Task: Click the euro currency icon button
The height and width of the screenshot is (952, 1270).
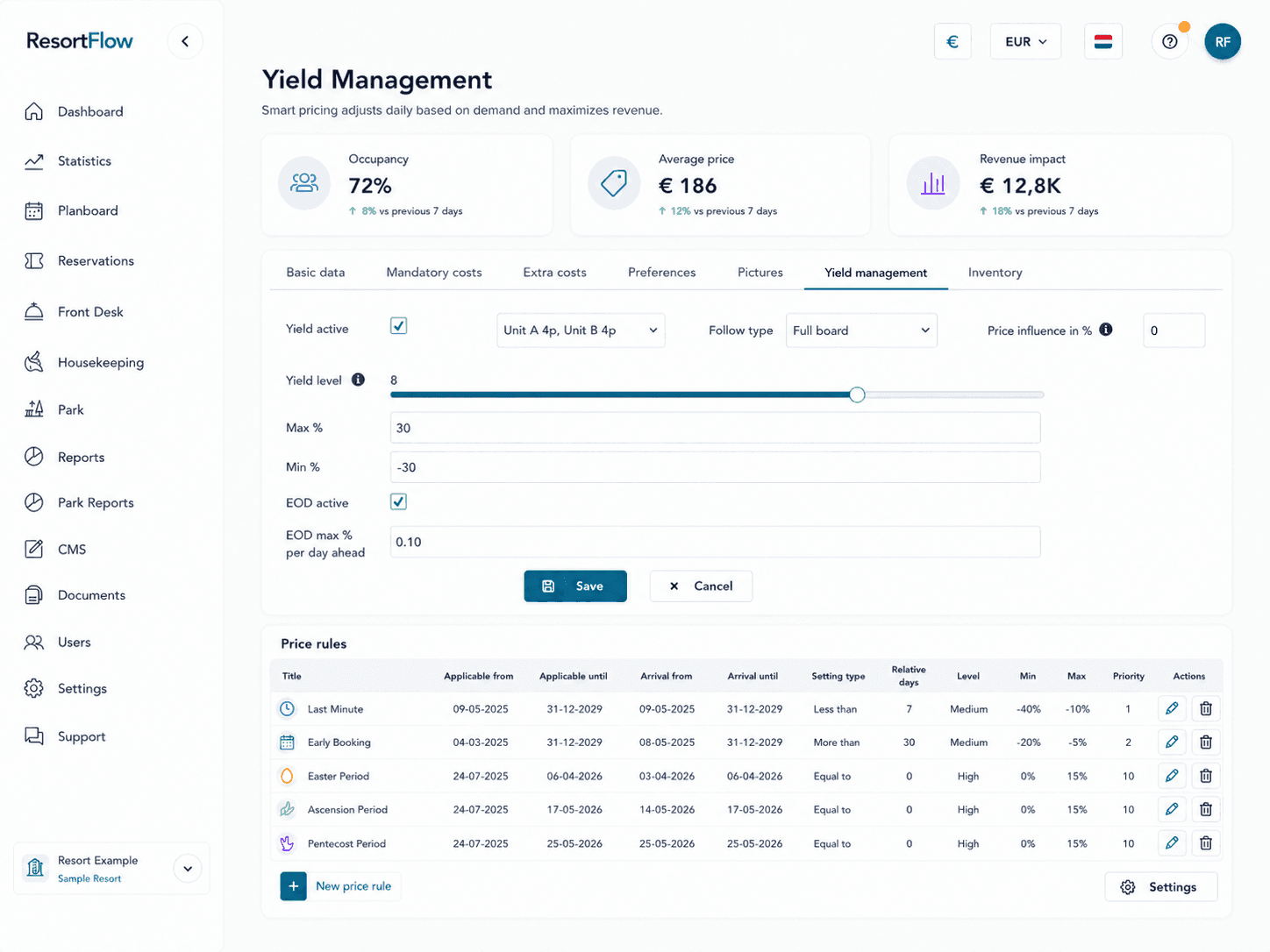Action: 952,41
